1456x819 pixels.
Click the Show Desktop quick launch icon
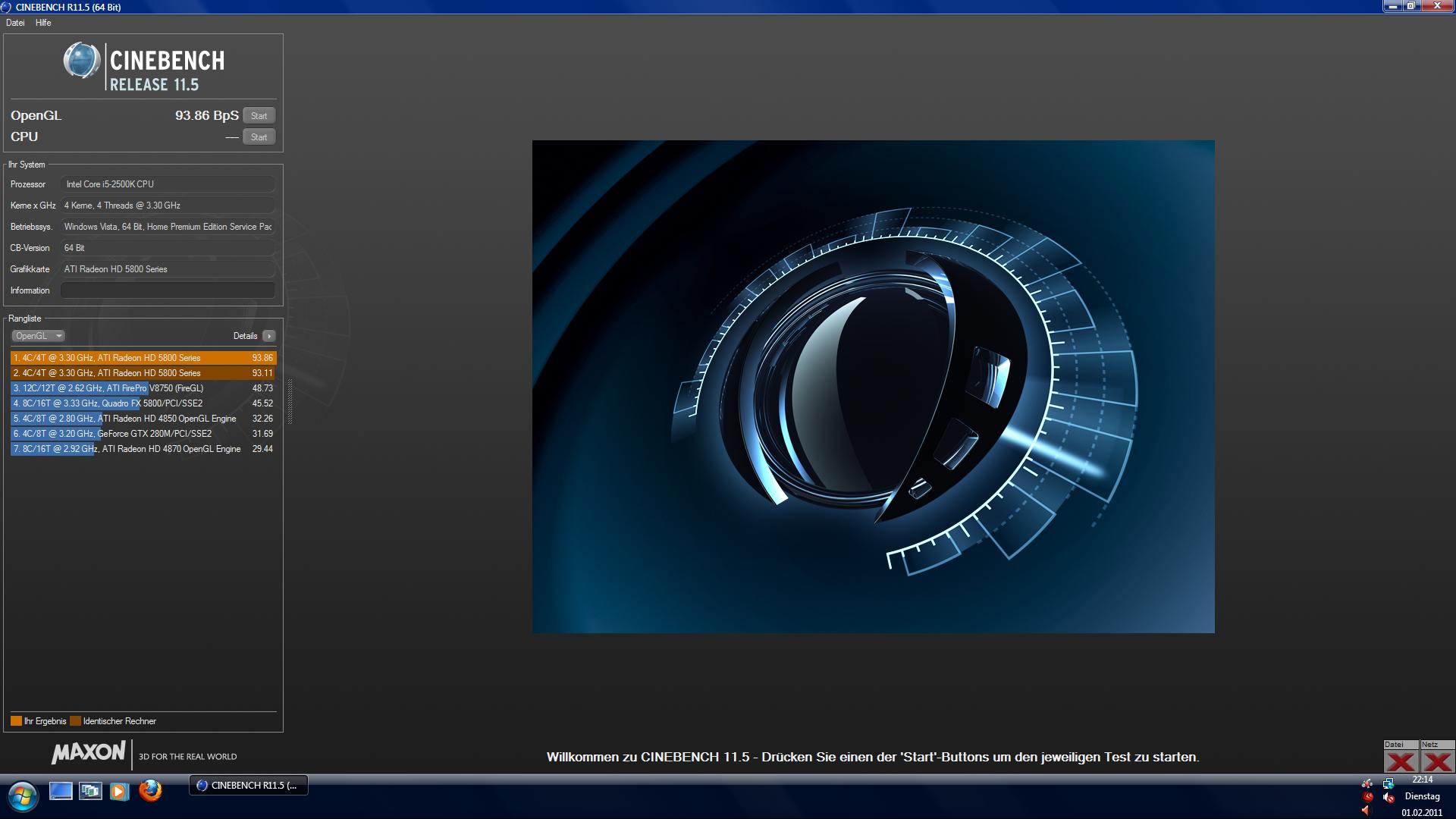[61, 791]
